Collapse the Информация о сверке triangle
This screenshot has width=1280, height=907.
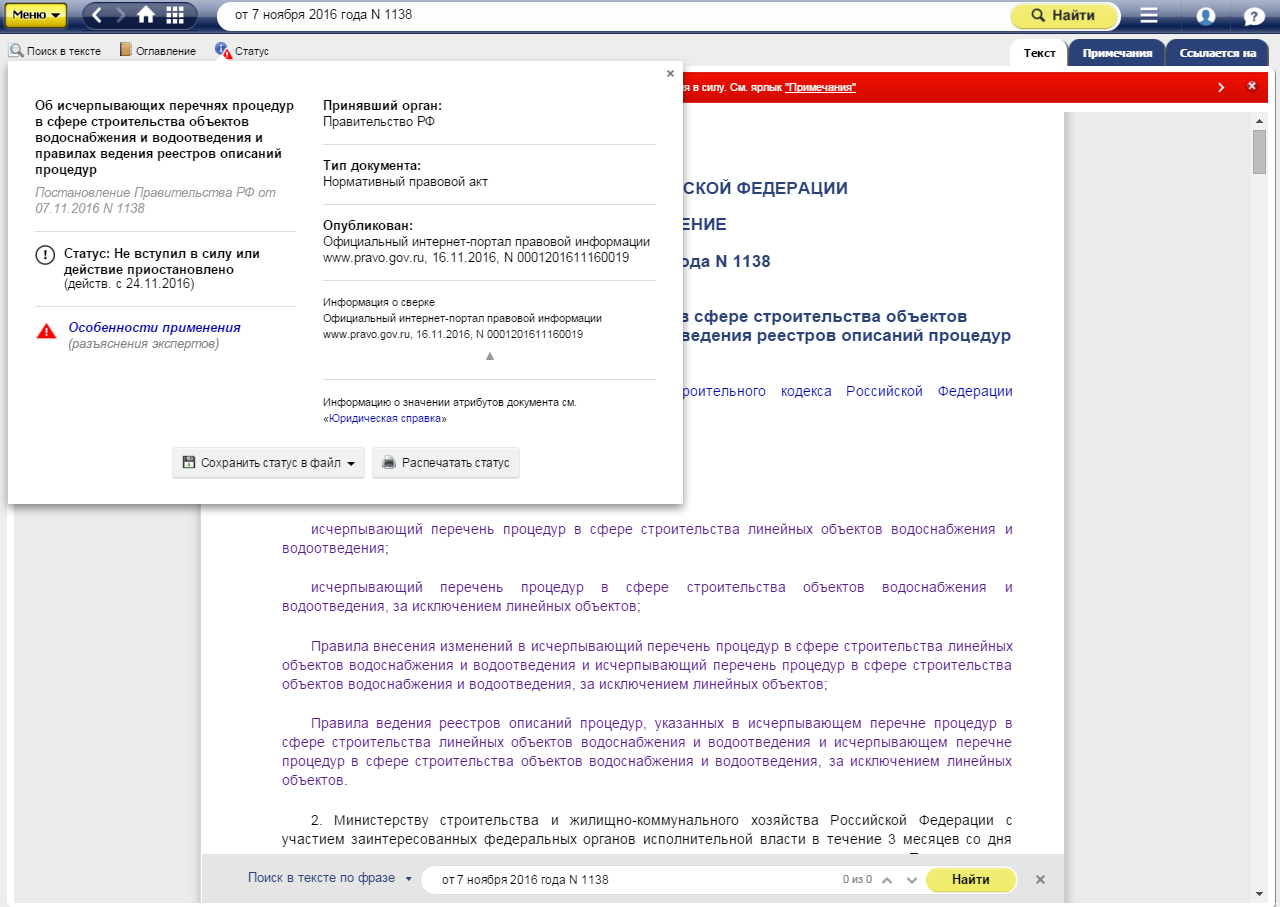point(489,356)
